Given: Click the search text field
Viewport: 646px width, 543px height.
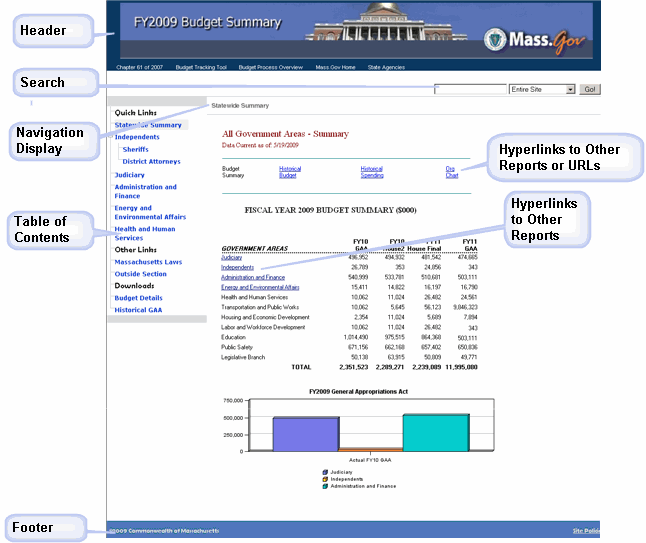Looking at the screenshot, I should [x=470, y=89].
